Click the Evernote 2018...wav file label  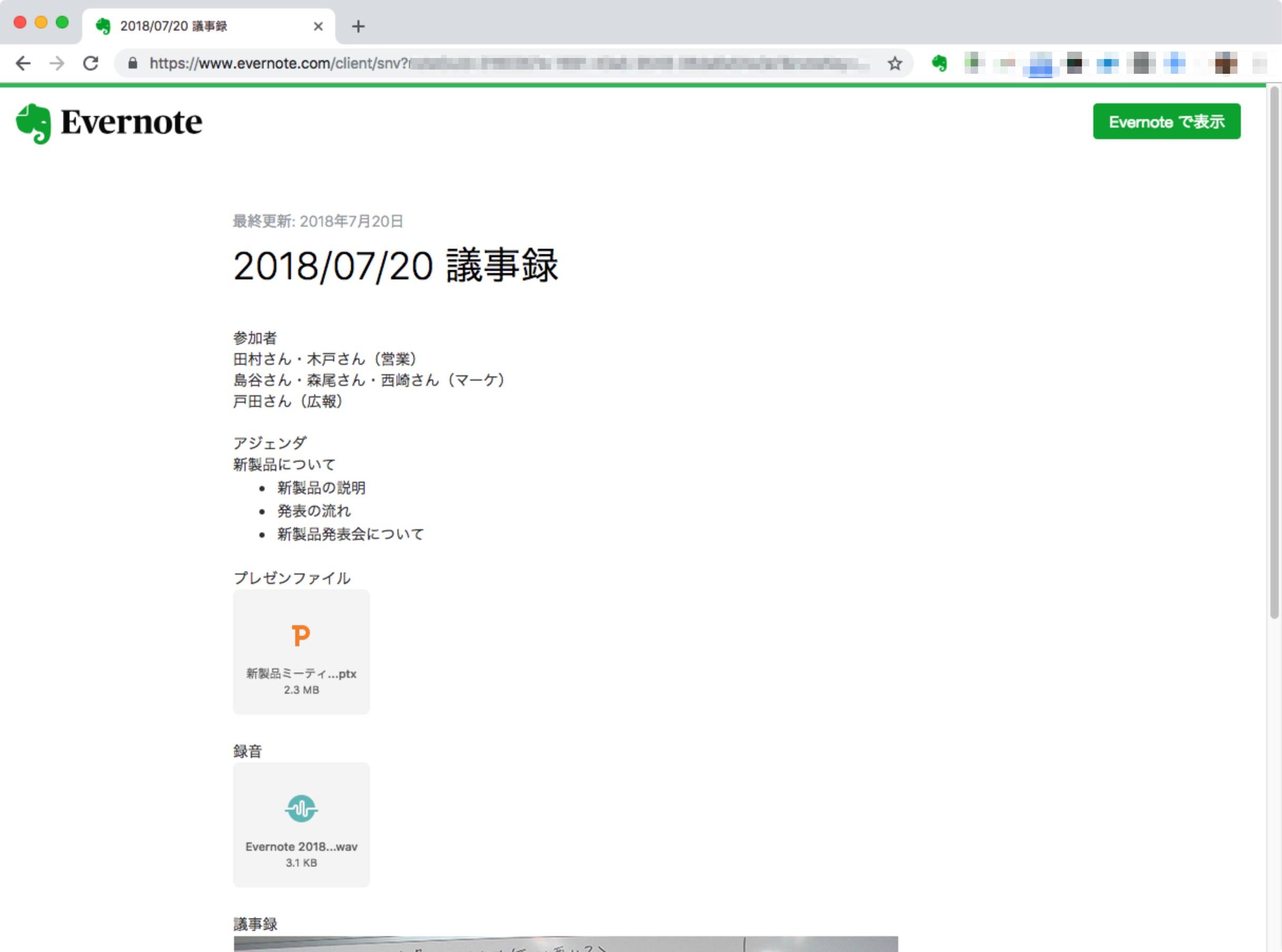[x=301, y=847]
